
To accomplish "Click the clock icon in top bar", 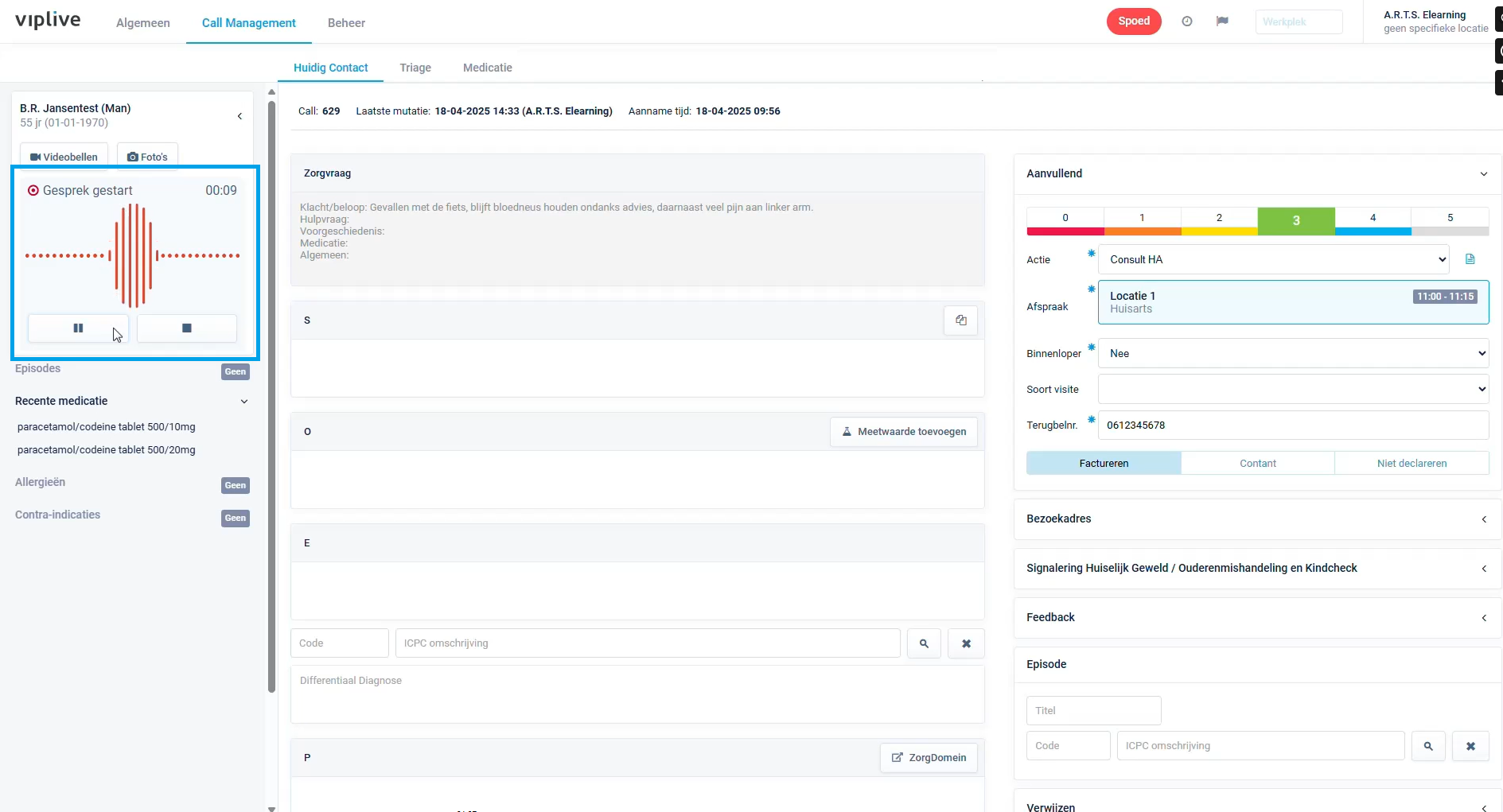I will pyautogui.click(x=1186, y=21).
